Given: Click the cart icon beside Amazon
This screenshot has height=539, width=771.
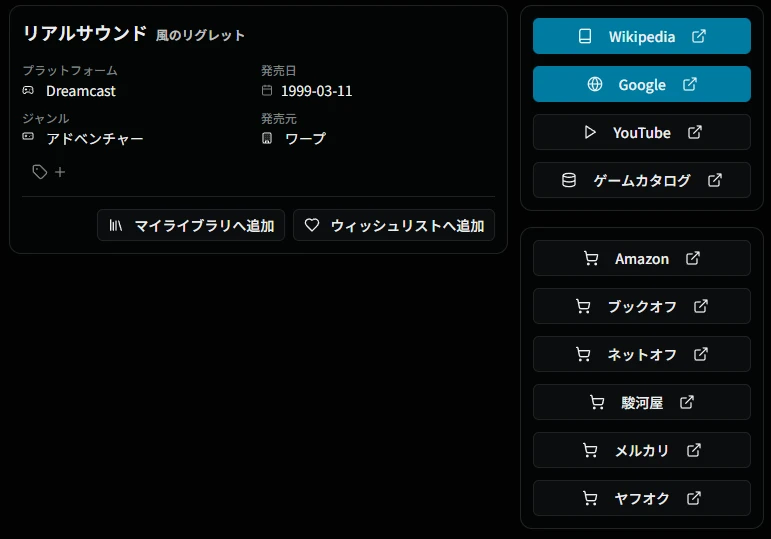Looking at the screenshot, I should pos(591,258).
